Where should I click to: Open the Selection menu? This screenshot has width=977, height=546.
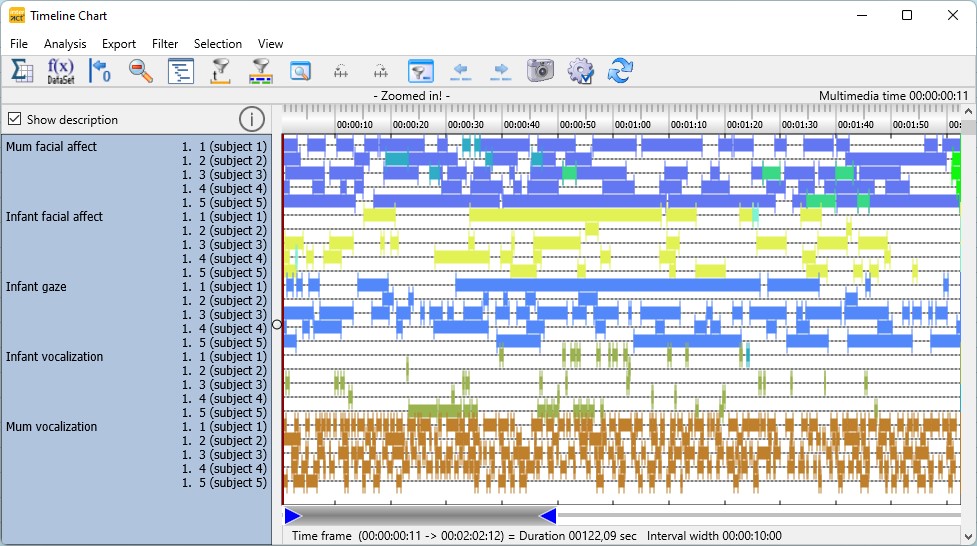click(x=217, y=44)
